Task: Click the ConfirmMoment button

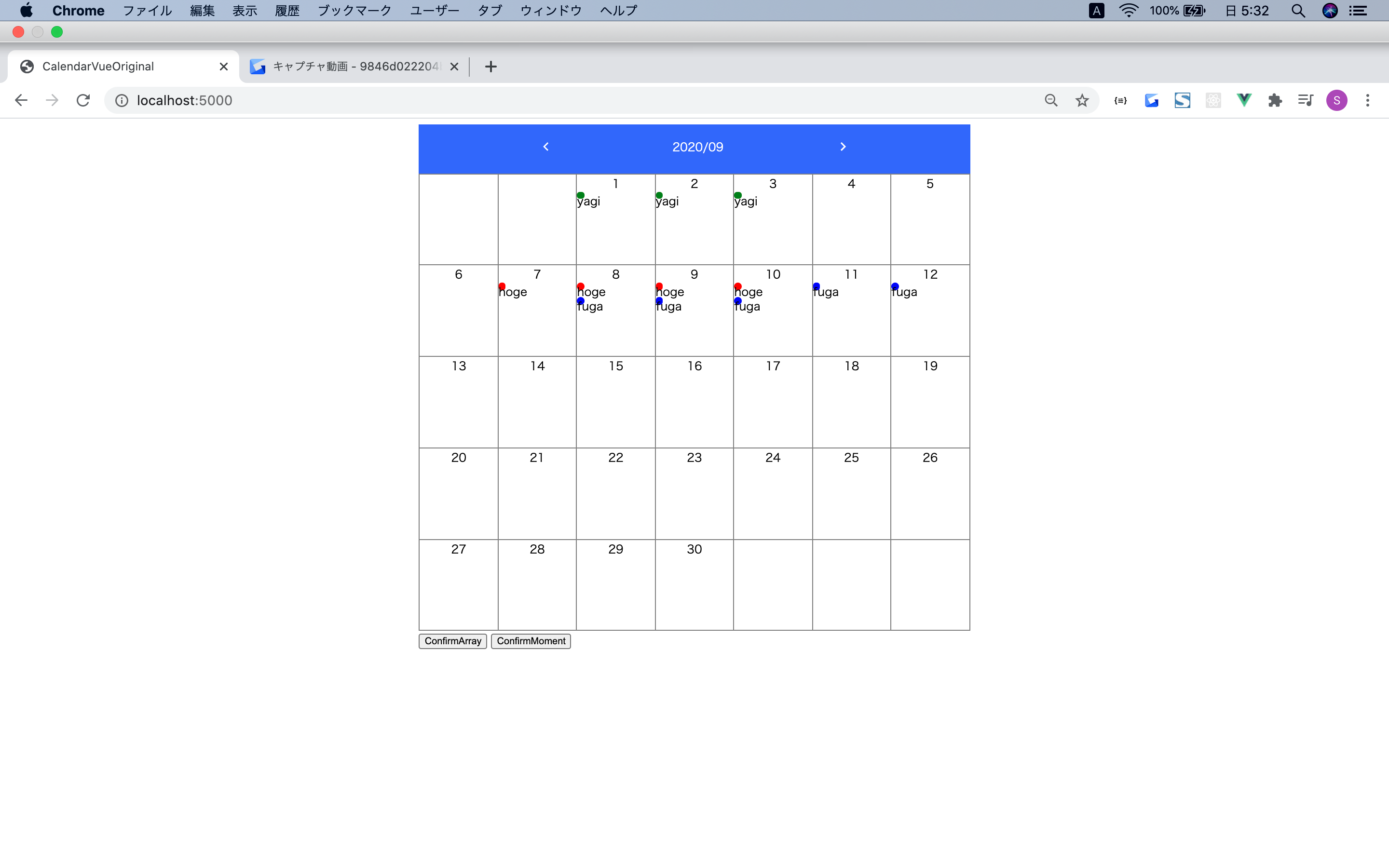Action: point(530,641)
